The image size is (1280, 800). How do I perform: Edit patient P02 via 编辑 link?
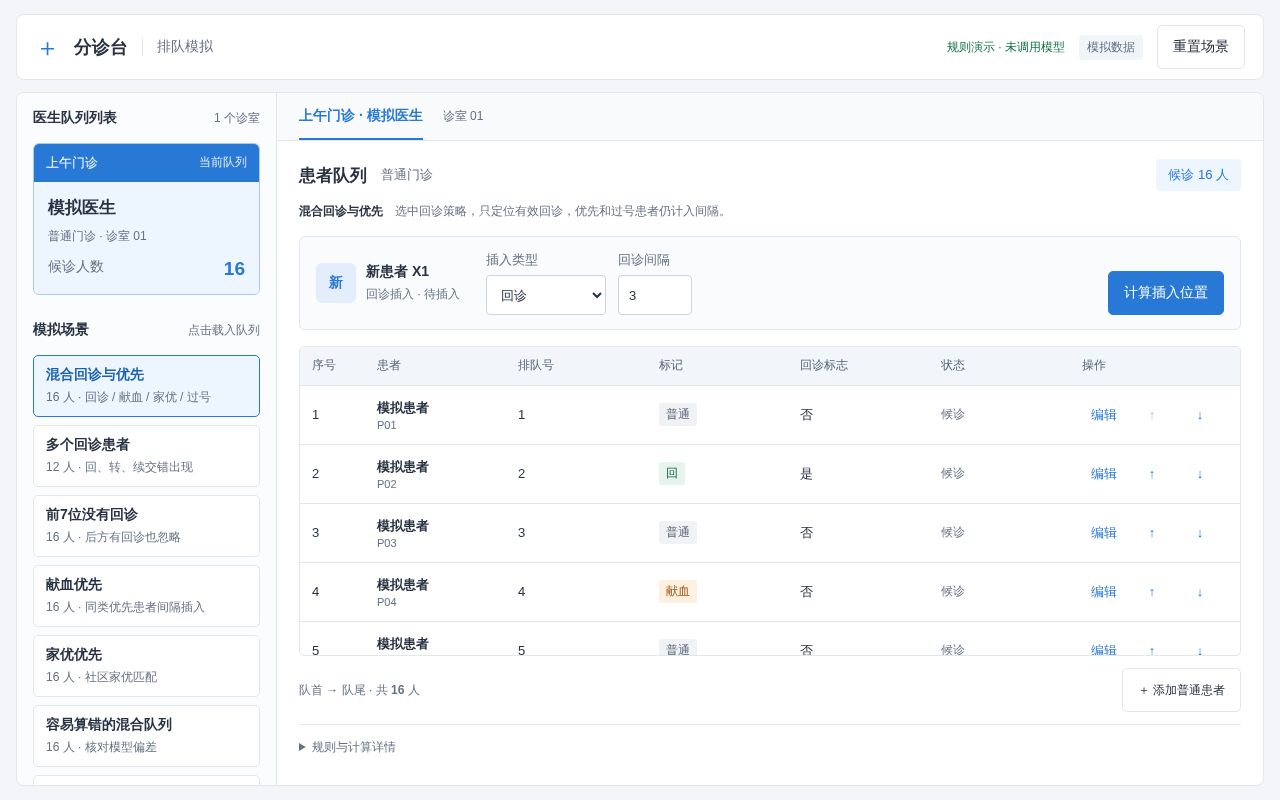1104,474
